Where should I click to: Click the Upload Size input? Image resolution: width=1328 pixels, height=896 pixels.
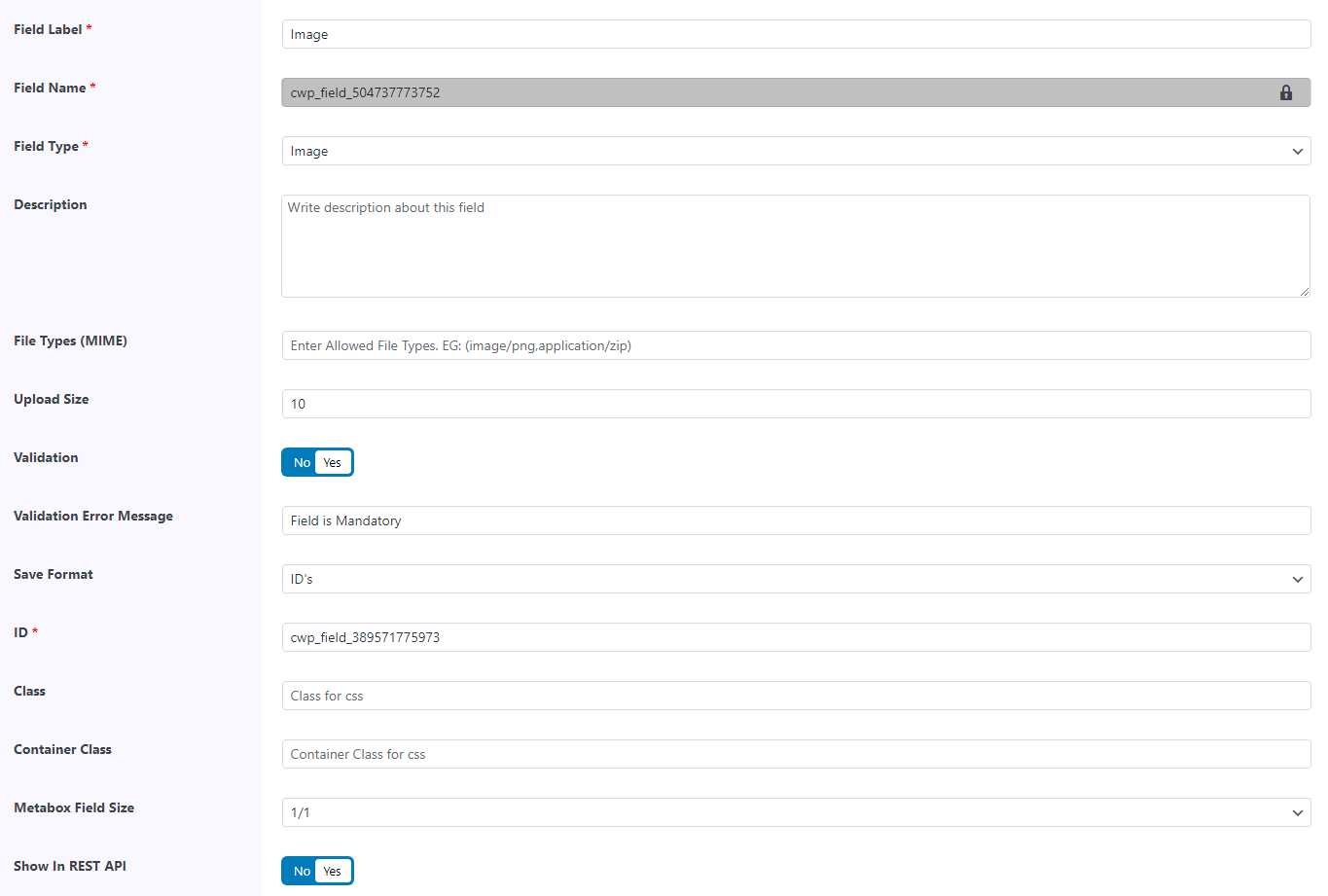[x=796, y=404]
